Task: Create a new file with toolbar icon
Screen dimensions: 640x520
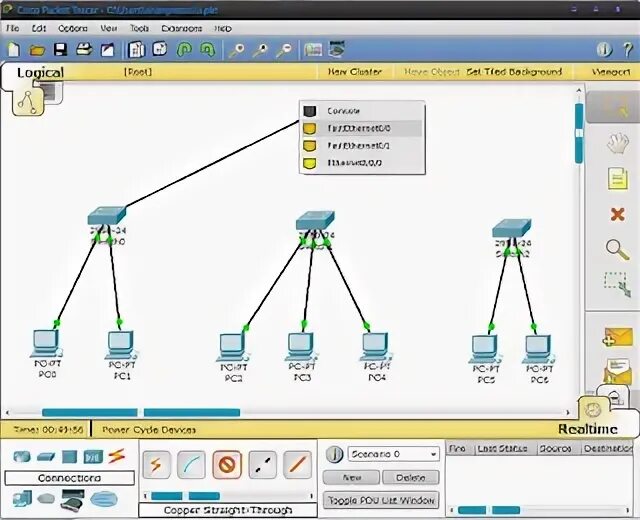Action: coord(14,49)
